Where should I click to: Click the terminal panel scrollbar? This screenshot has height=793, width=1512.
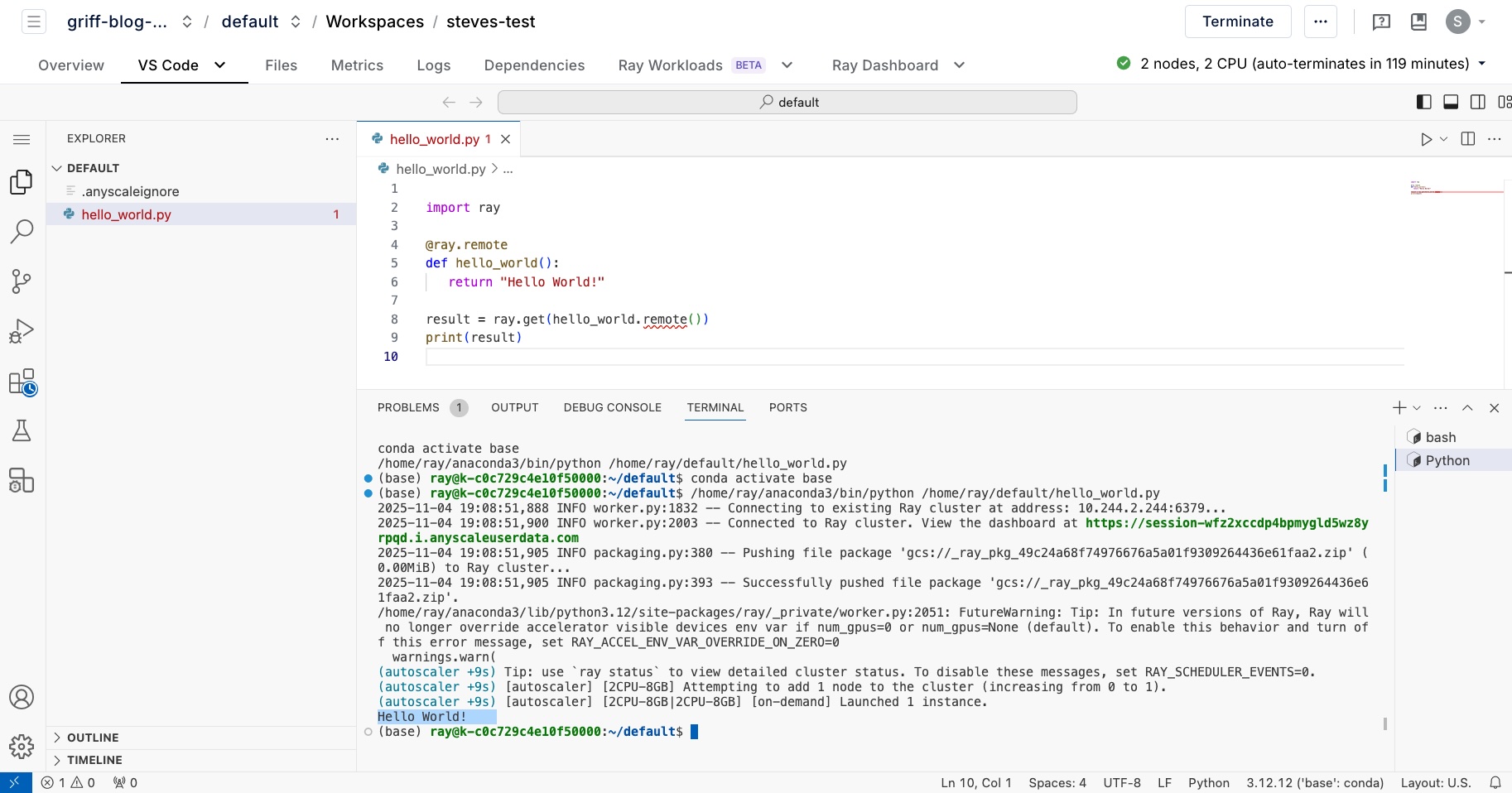pos(1385,723)
